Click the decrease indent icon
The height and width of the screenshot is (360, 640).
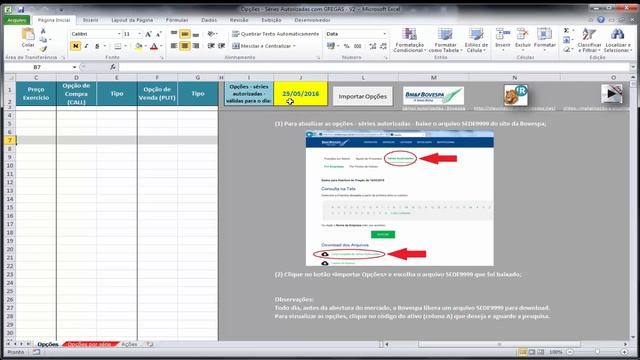coord(211,46)
